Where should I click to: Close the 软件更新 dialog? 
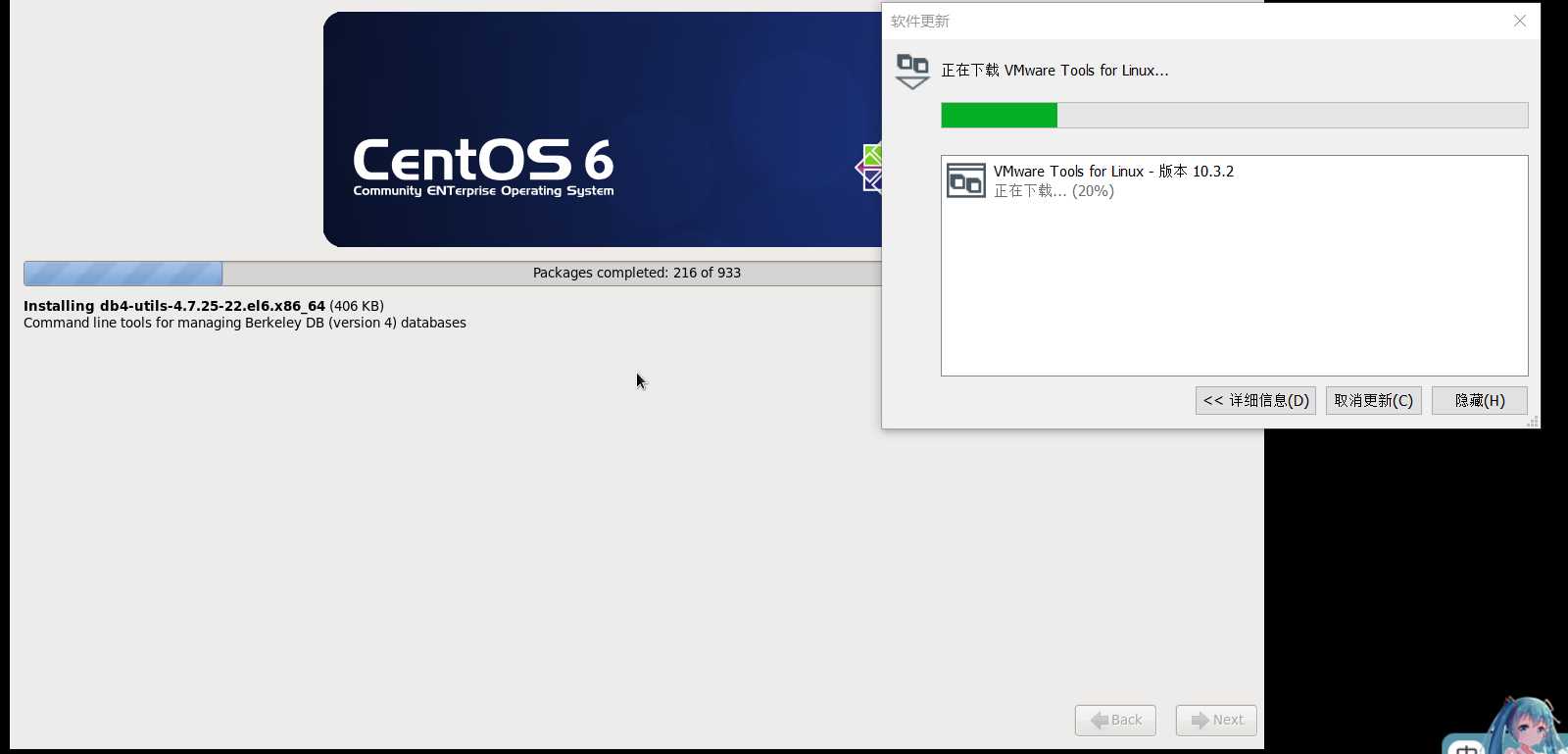click(x=1520, y=21)
